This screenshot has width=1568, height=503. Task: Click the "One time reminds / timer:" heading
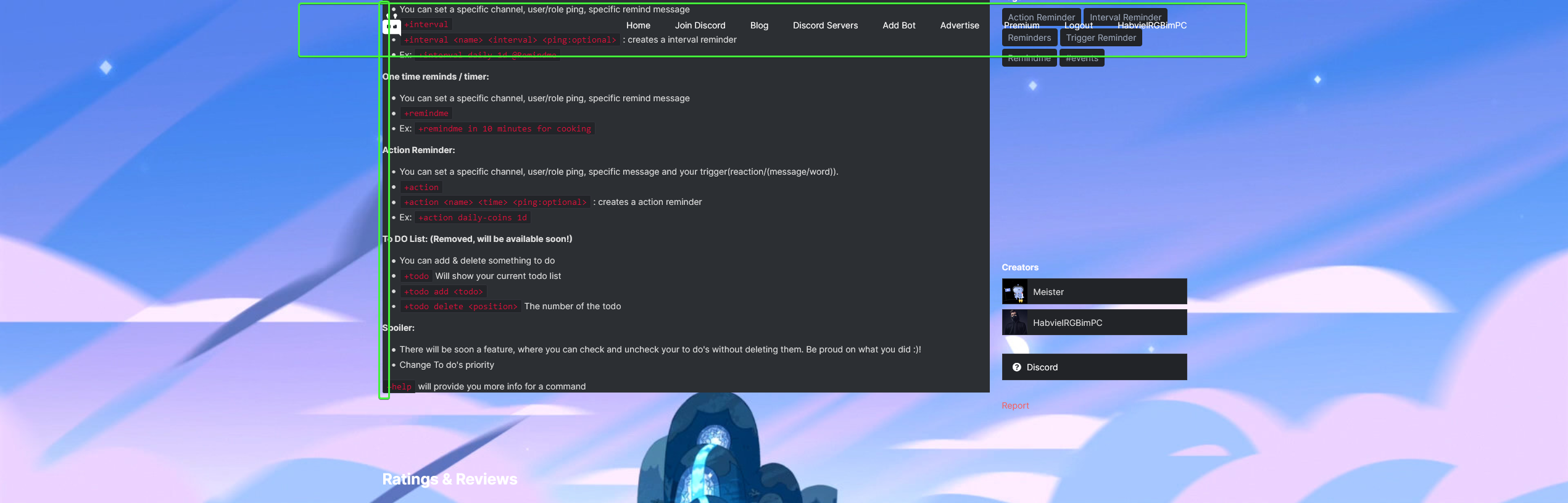[x=436, y=77]
